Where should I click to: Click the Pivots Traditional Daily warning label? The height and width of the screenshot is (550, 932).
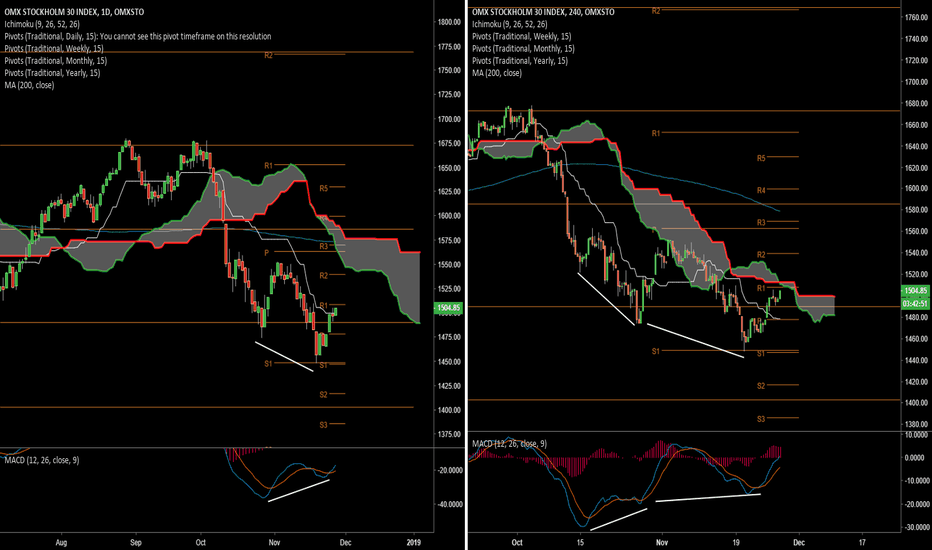(138, 36)
